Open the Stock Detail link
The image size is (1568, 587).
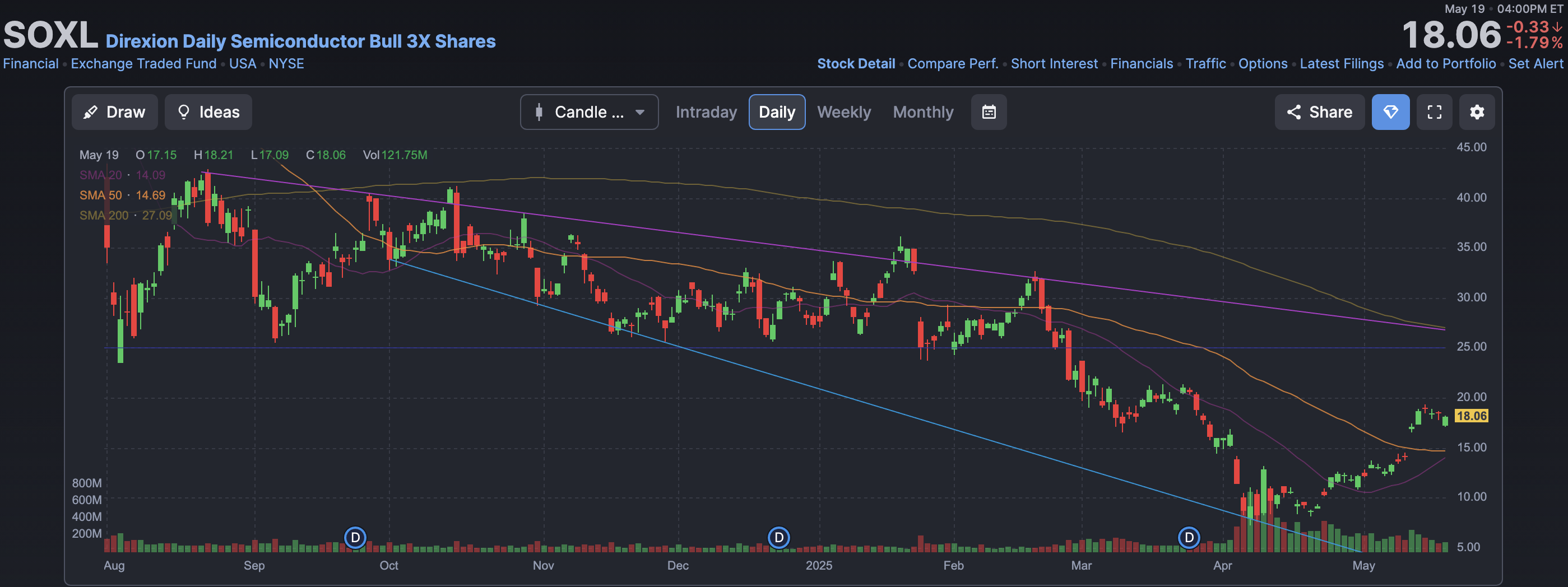(856, 64)
